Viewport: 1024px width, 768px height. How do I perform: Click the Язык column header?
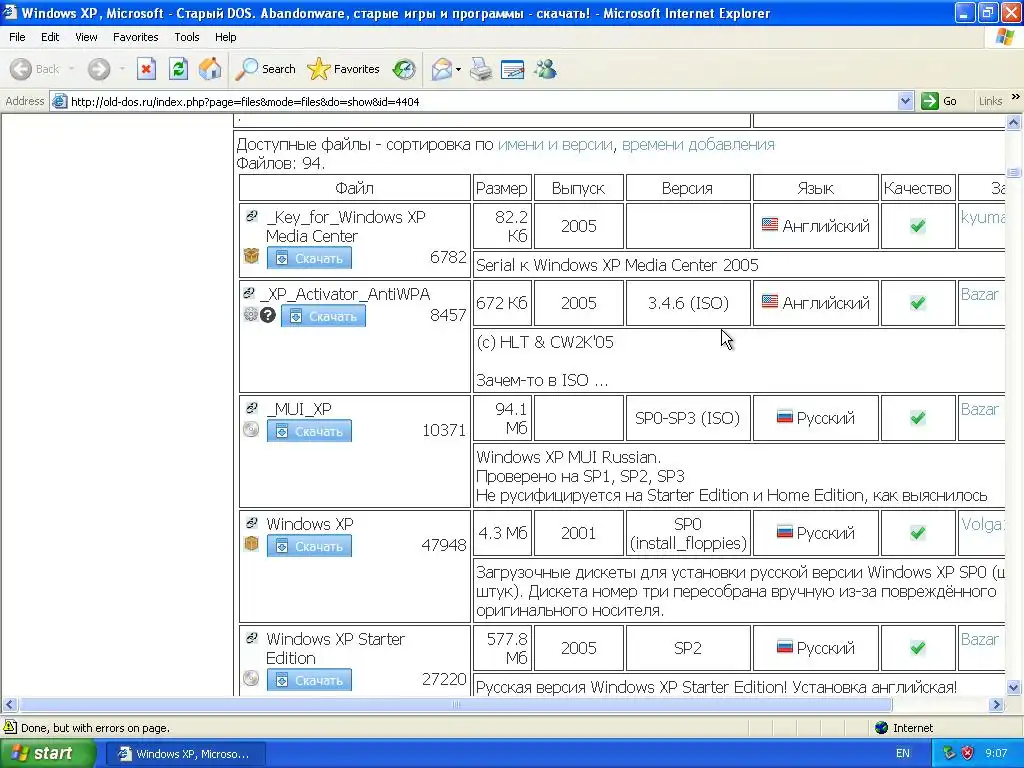[x=816, y=188]
